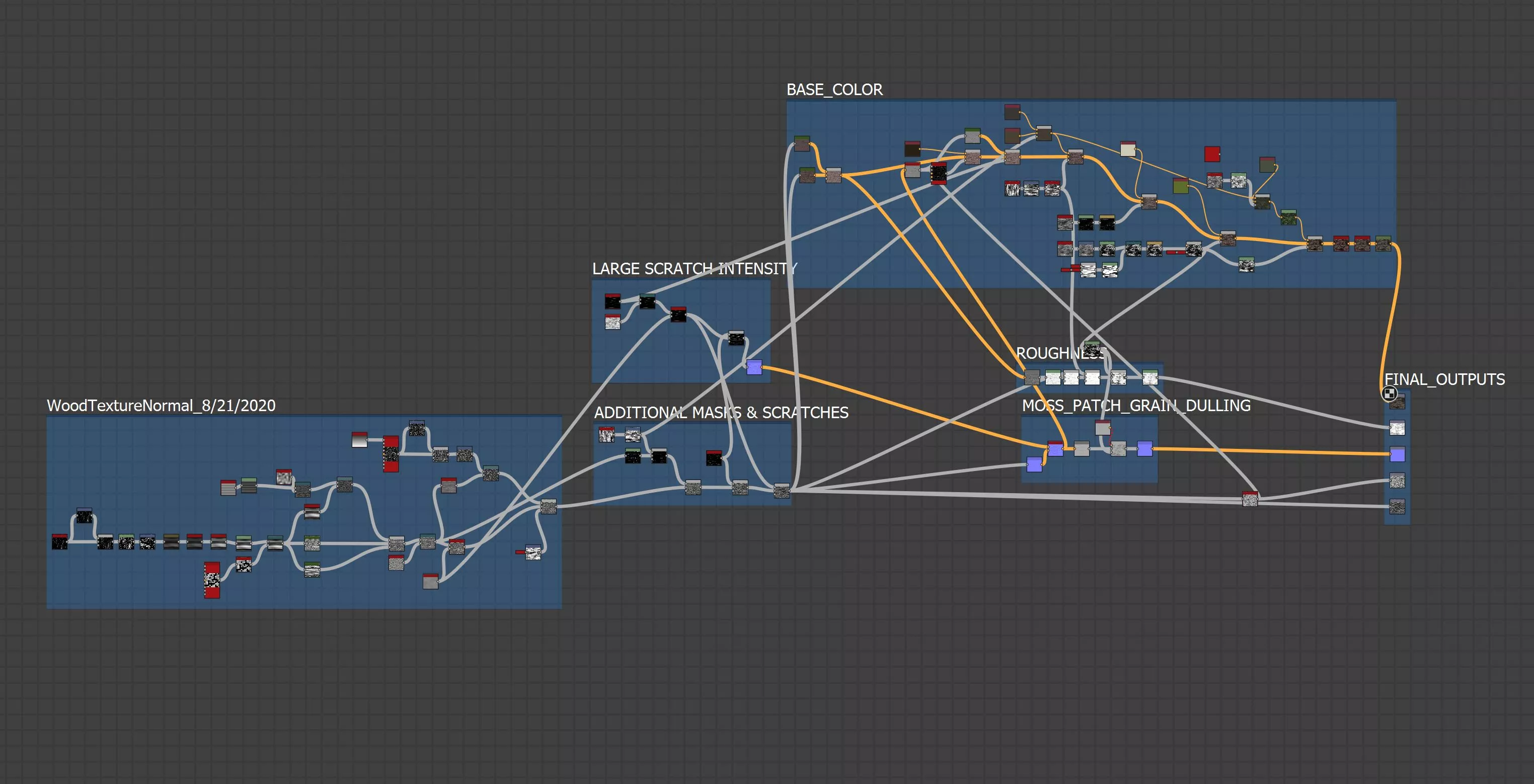Select the olive green uniform color node

(1180, 186)
